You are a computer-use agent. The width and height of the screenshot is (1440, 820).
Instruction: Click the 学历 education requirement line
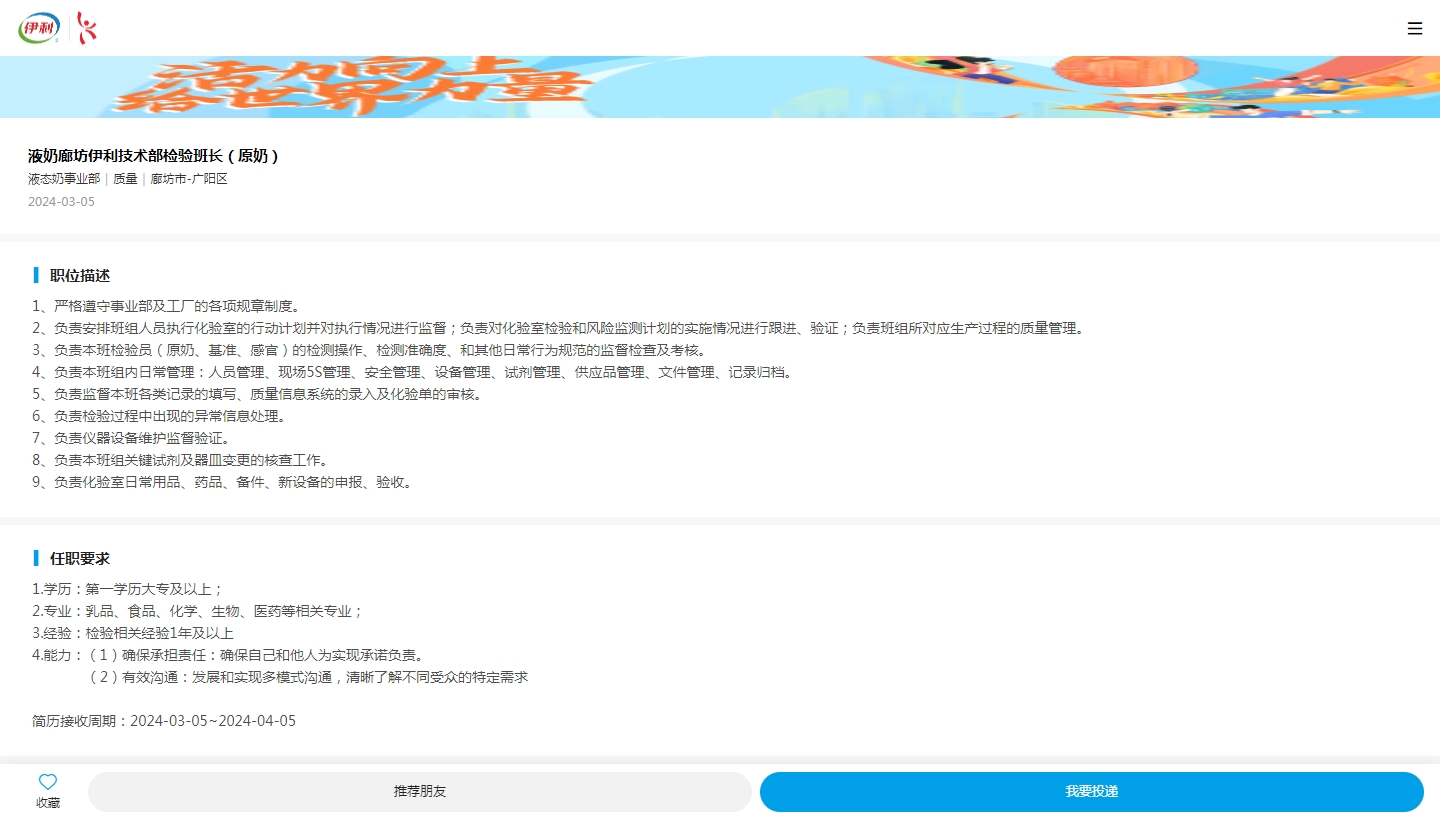128,589
